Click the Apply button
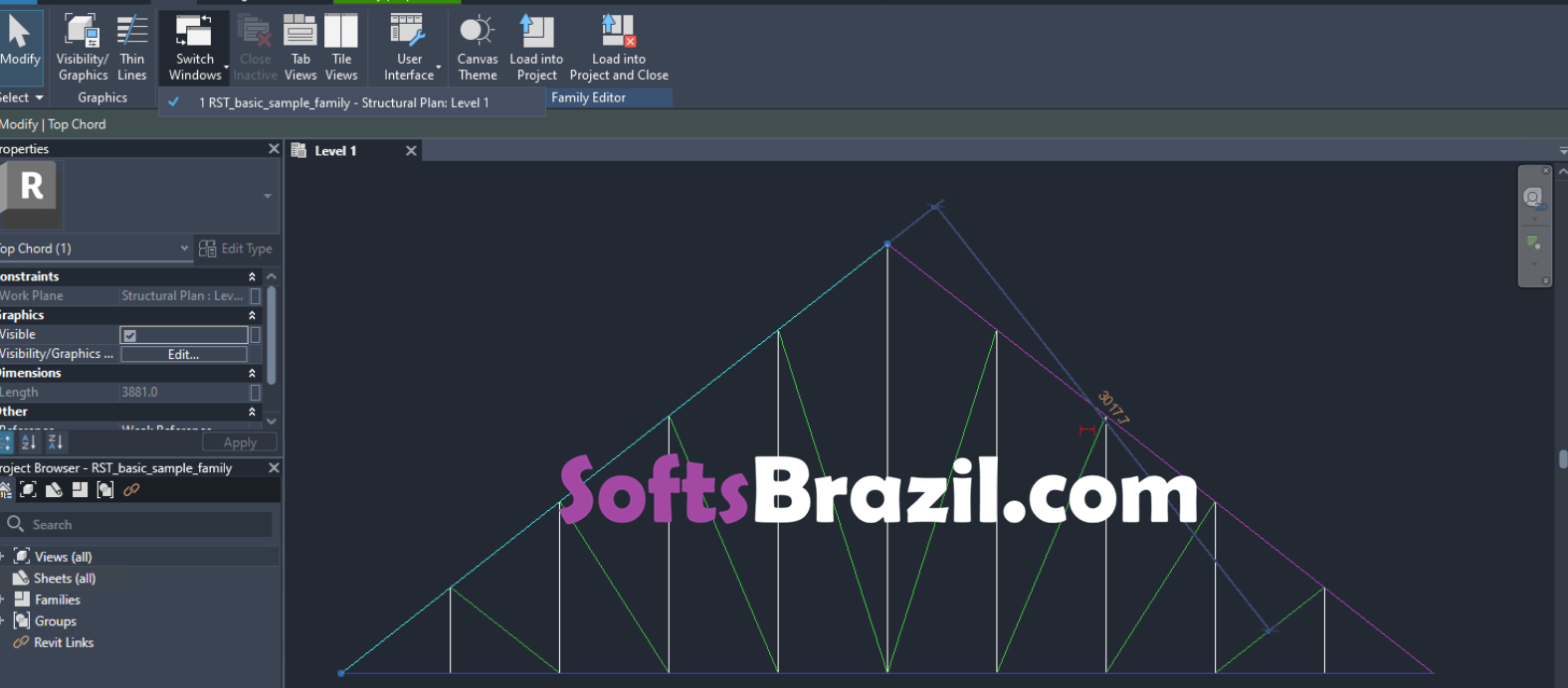Screen dimensions: 1568x688 tap(240, 442)
